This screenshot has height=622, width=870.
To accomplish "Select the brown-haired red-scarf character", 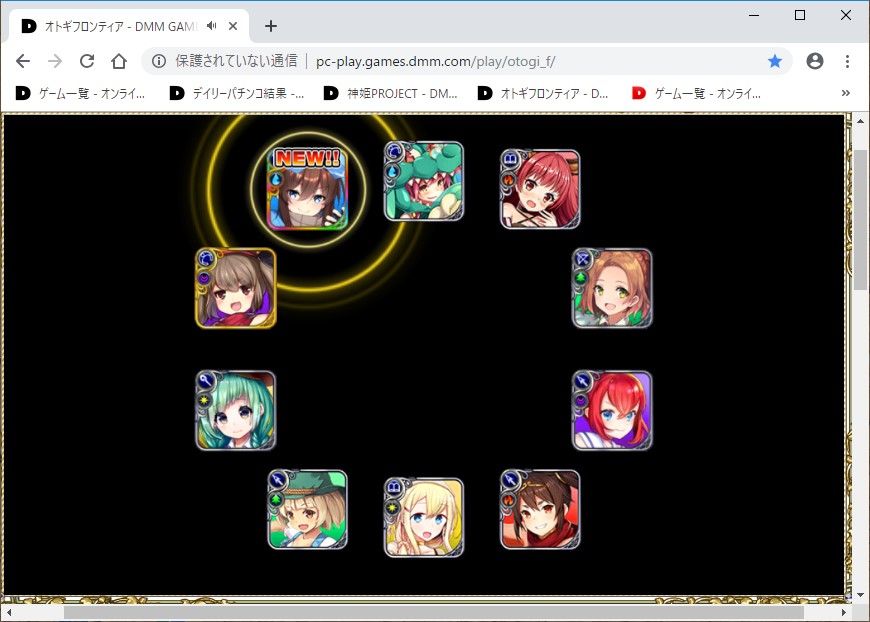I will click(540, 510).
